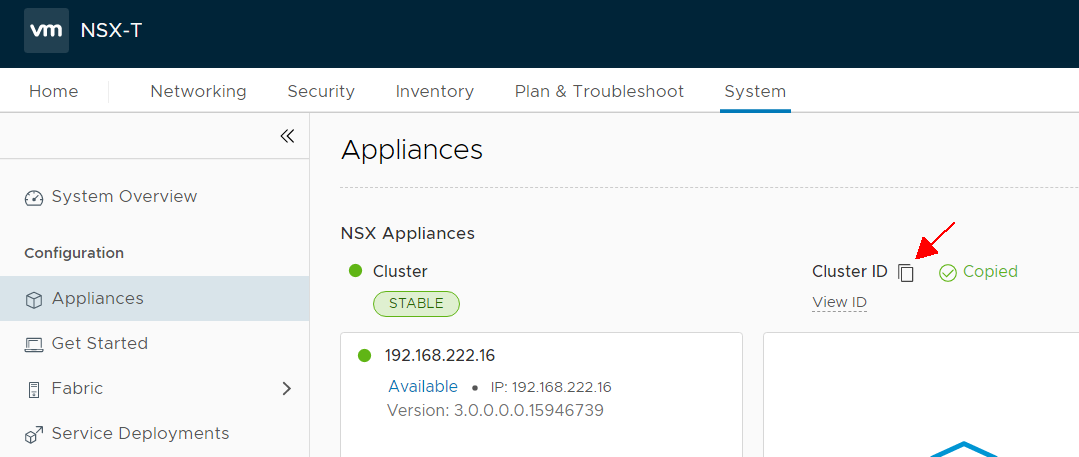1079x457 pixels.
Task: Expand the Fabric submenu arrow
Action: (x=288, y=389)
